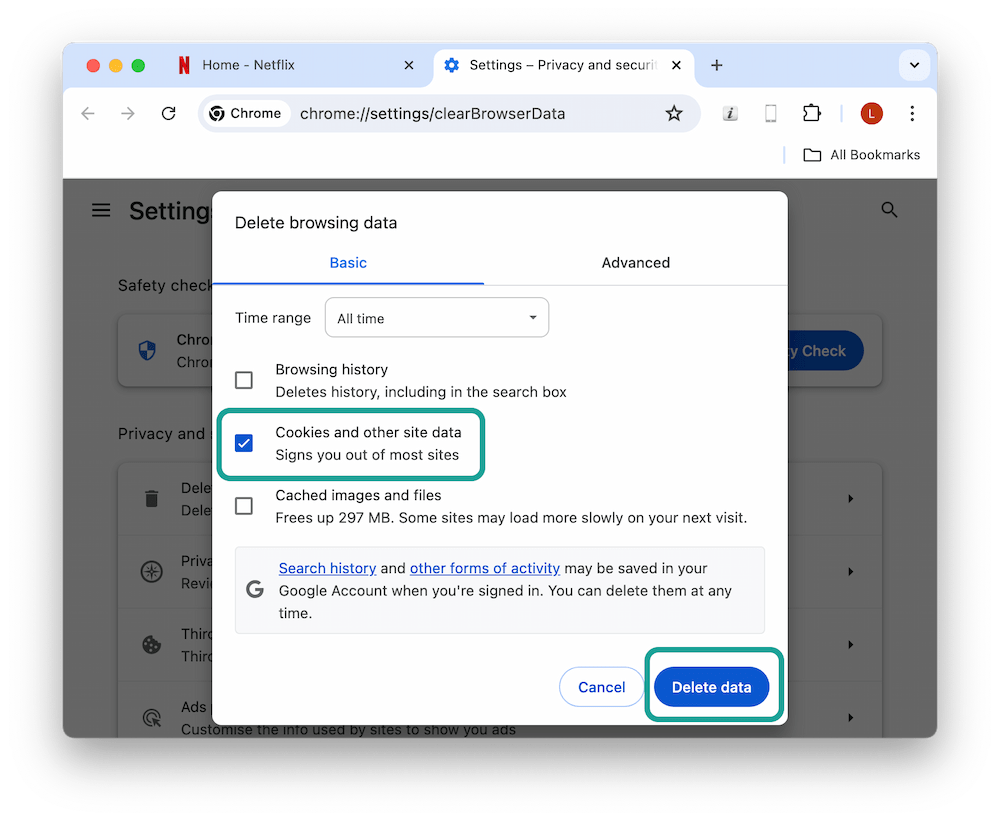The width and height of the screenshot is (1000, 821).
Task: Select the Settings – Privacy and security tab
Action: [x=563, y=65]
